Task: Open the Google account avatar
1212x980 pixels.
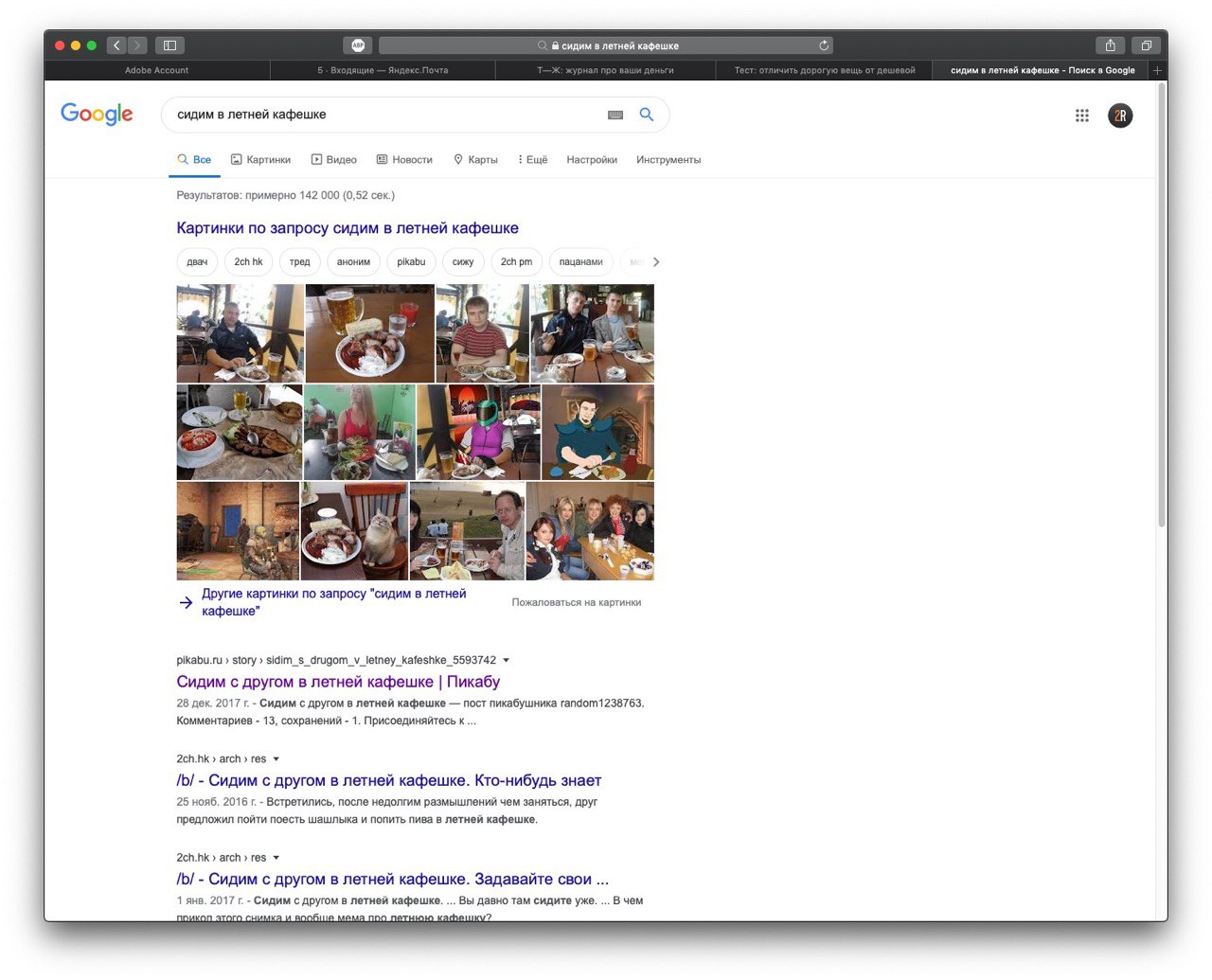Action: tap(1120, 116)
